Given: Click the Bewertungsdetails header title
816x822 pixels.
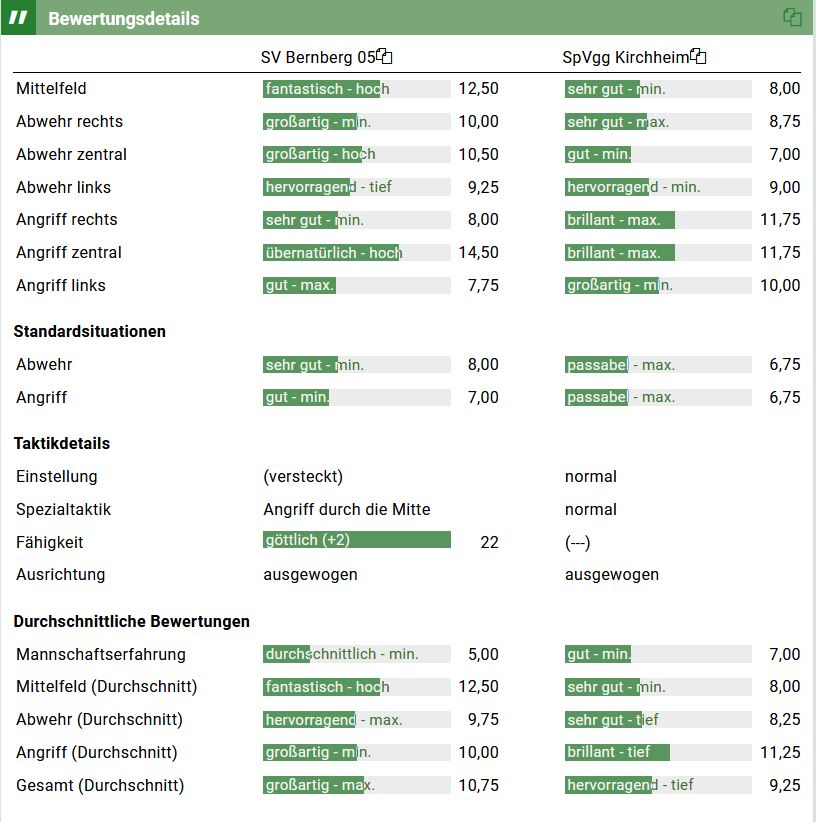Looking at the screenshot, I should (x=123, y=19).
